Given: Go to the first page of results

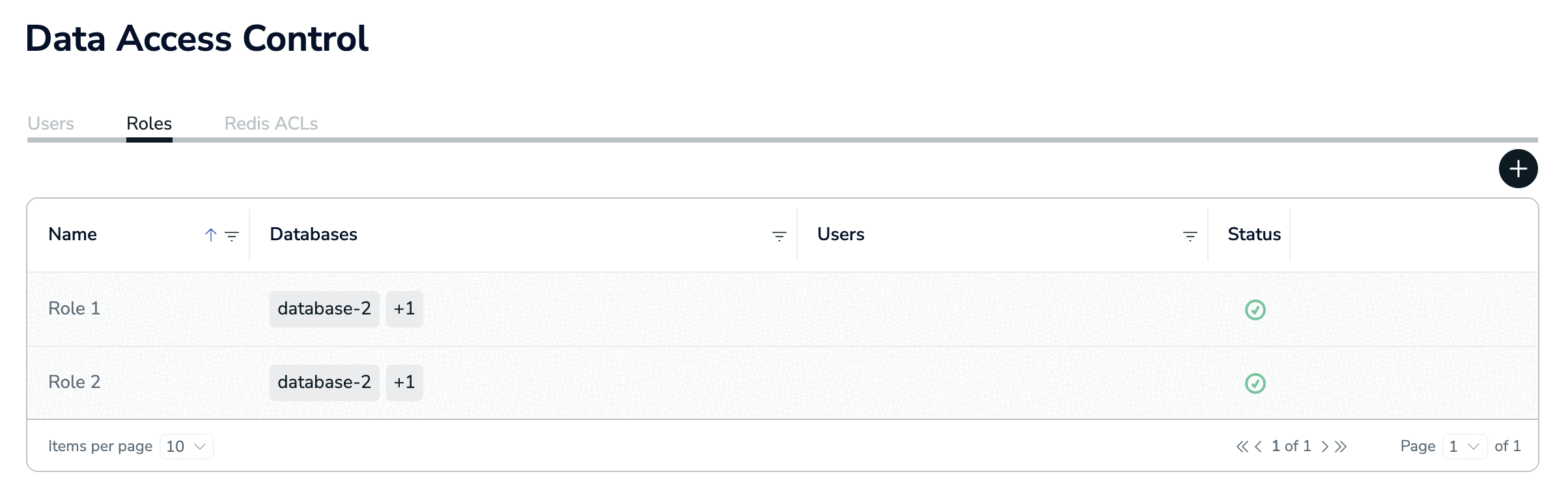Looking at the screenshot, I should pos(1242,447).
